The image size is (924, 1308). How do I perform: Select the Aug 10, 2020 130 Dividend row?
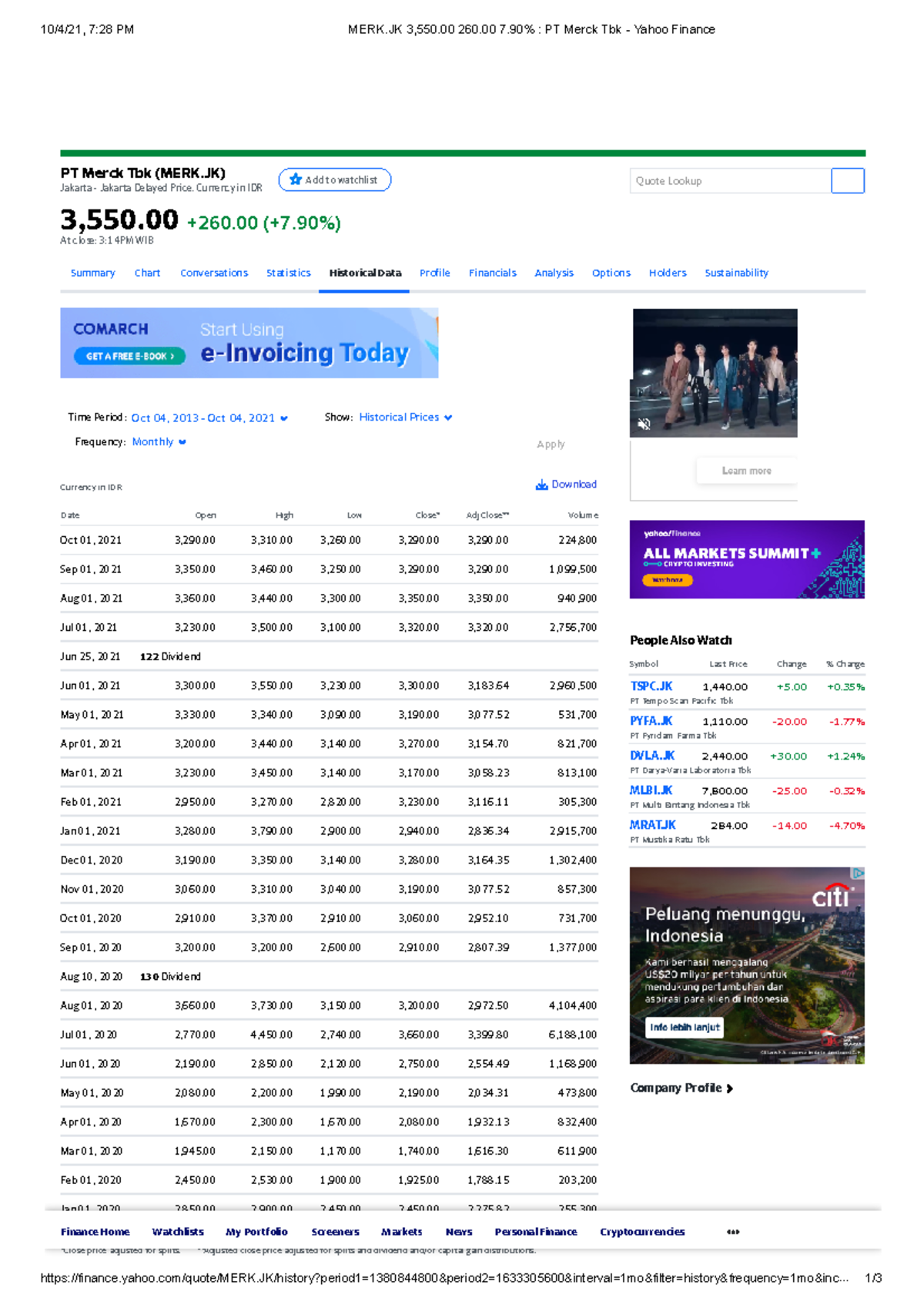click(330, 976)
